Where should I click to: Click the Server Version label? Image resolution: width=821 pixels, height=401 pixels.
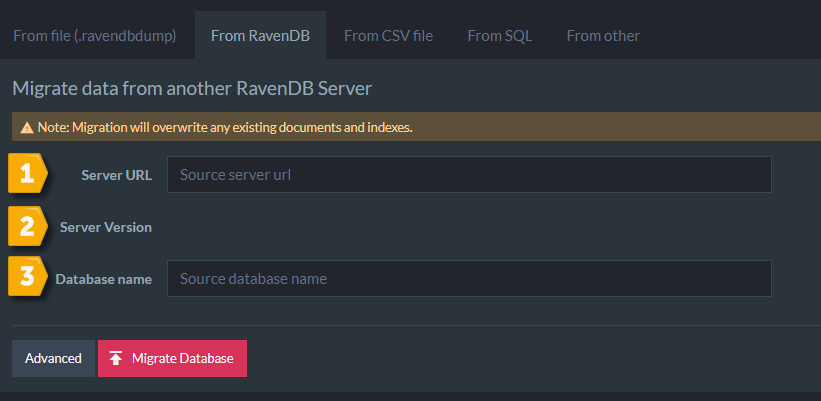pyautogui.click(x=106, y=227)
